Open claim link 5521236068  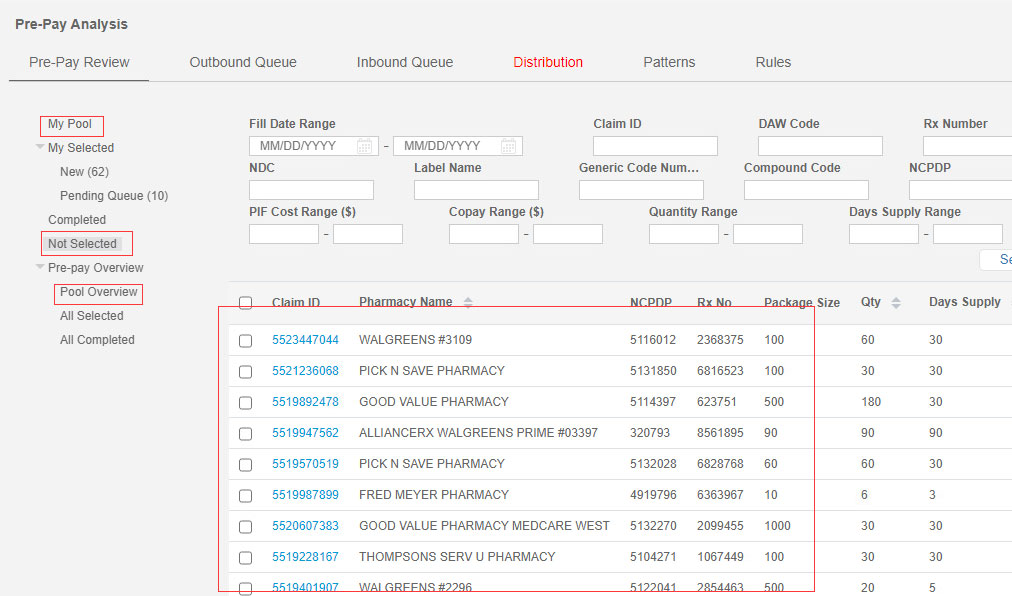[x=305, y=371]
